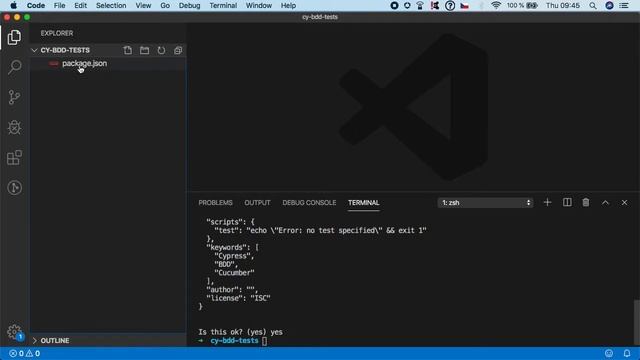Kill the terminal with trash icon
Image resolution: width=640 pixels, height=360 pixels.
coord(586,202)
